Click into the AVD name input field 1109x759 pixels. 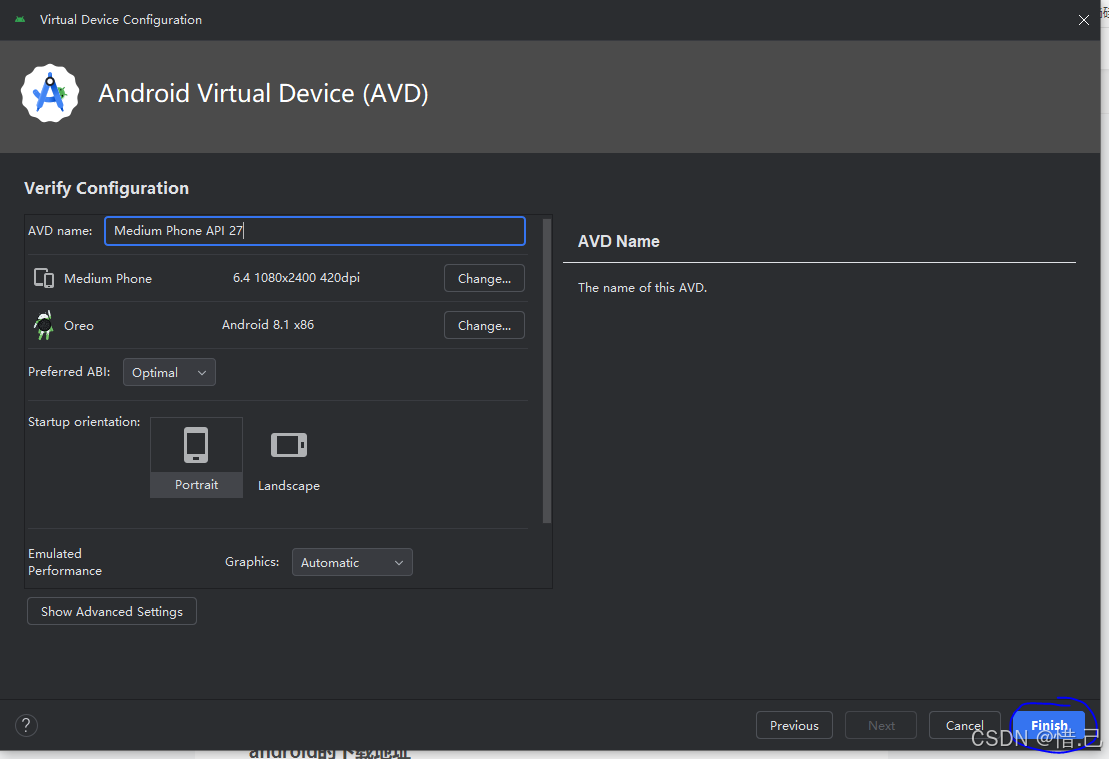click(315, 231)
